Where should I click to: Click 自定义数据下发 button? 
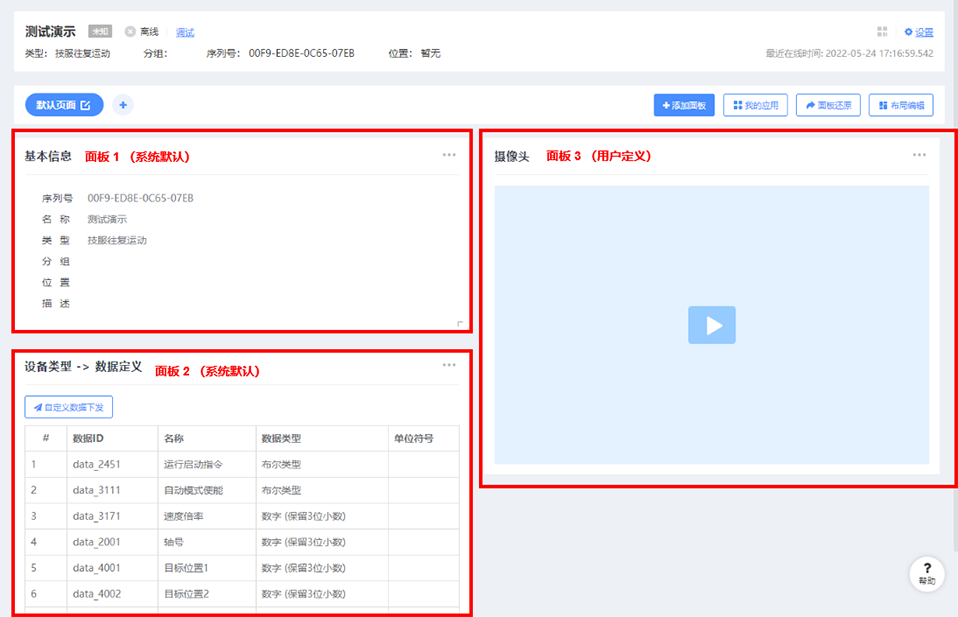tap(69, 407)
